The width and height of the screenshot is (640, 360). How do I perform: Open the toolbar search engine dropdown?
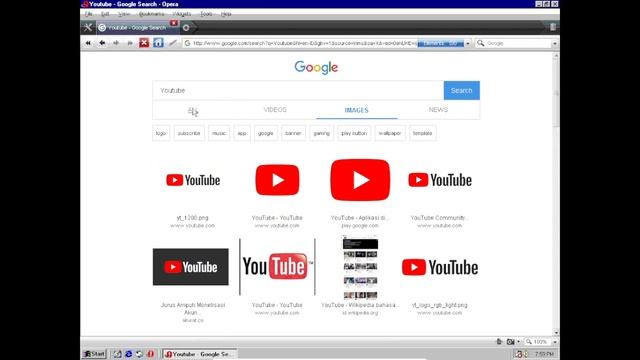click(555, 43)
